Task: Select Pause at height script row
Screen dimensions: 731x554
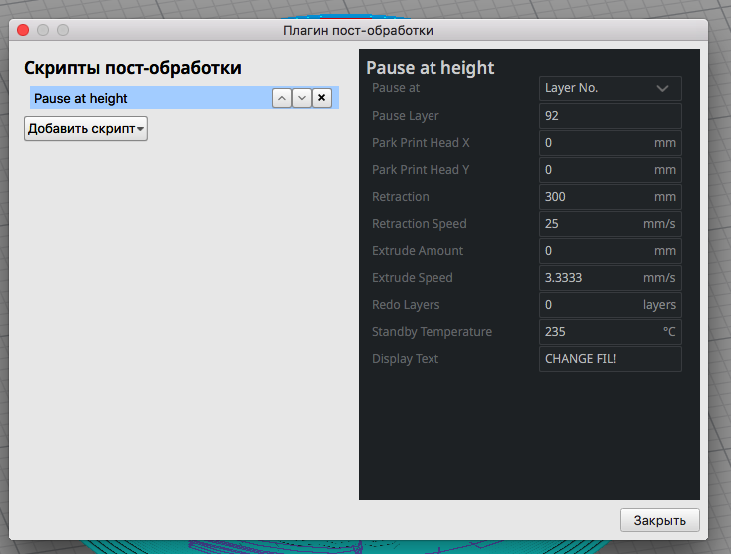Action: click(184, 98)
